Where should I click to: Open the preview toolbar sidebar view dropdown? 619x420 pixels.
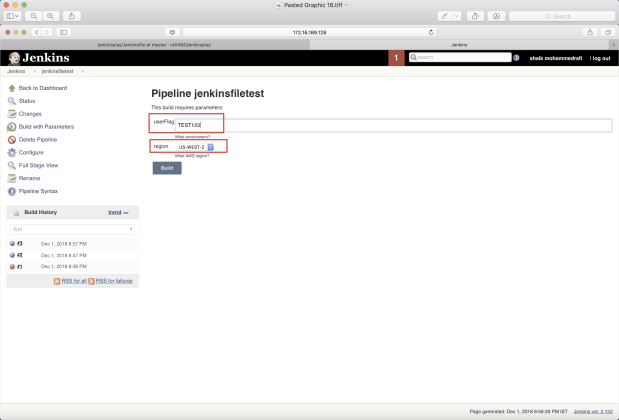(x=12, y=16)
